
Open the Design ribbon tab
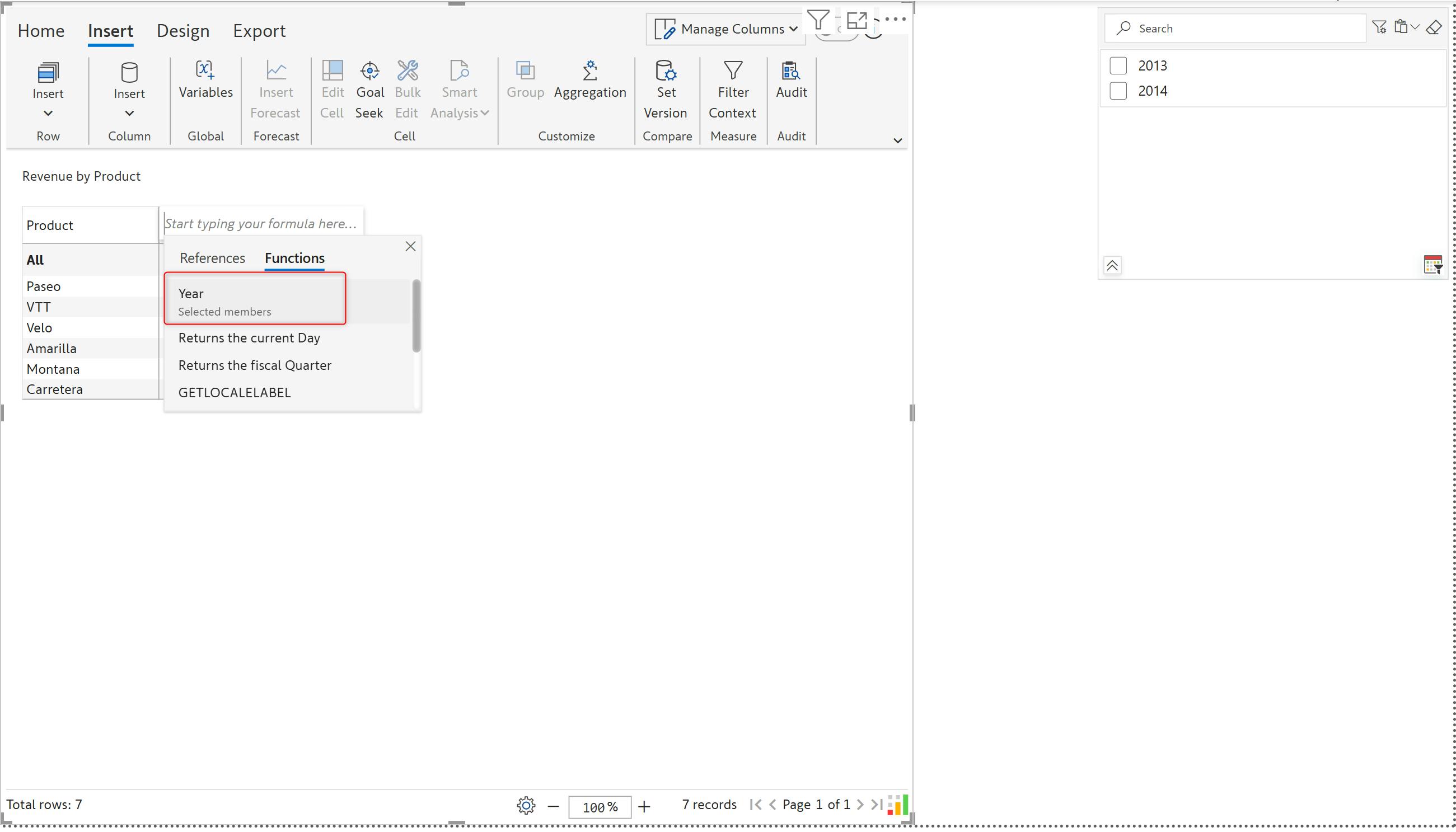[x=183, y=31]
